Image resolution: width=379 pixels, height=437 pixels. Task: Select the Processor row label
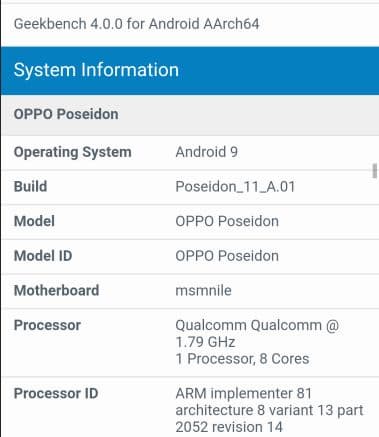(47, 325)
